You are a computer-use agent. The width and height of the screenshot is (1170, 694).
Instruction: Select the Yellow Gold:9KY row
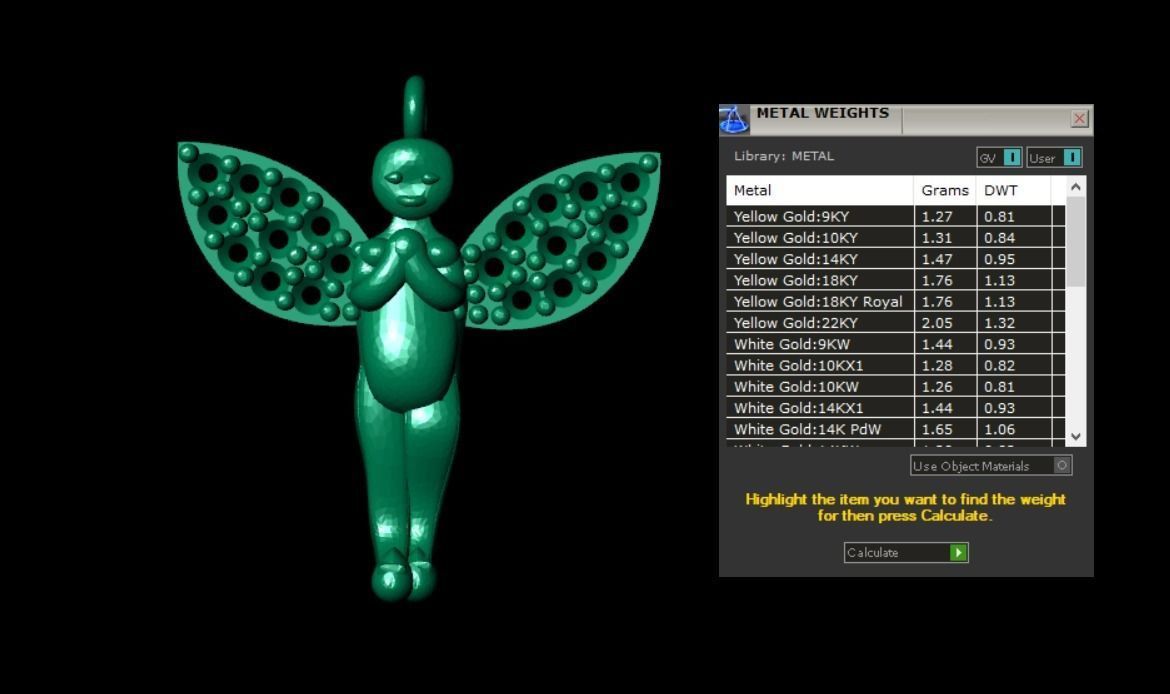[895, 216]
